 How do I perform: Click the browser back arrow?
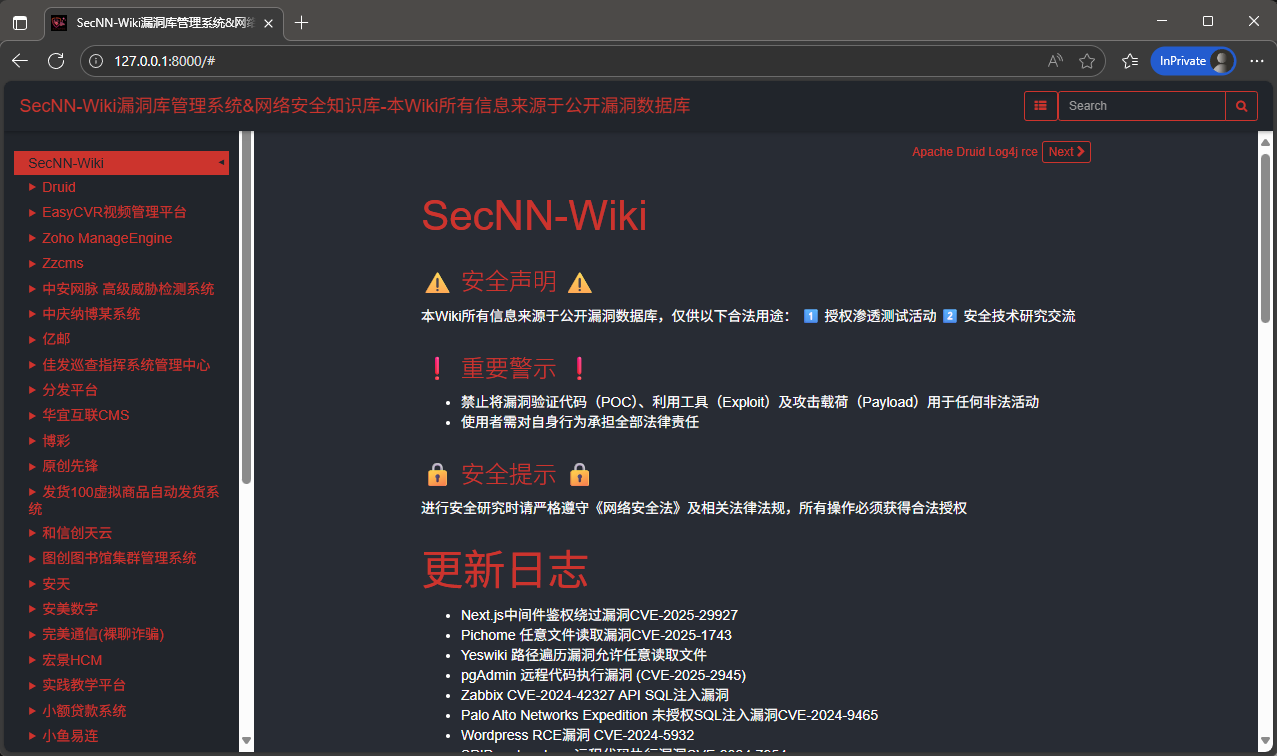20,61
